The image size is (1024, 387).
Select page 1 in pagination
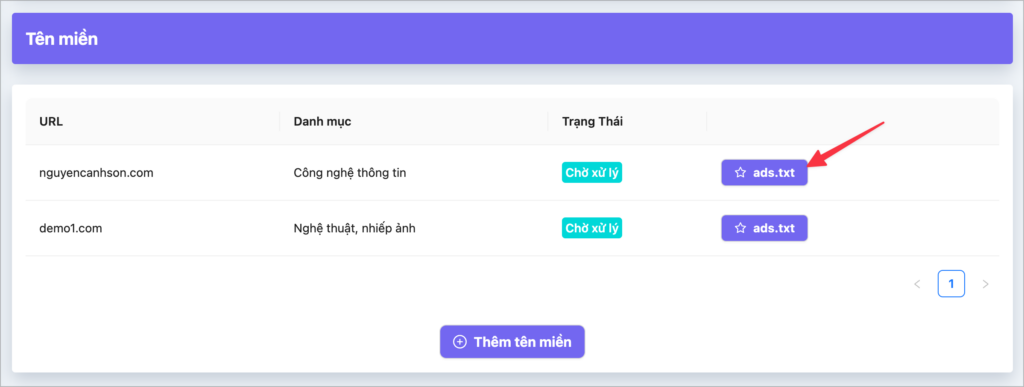click(951, 284)
